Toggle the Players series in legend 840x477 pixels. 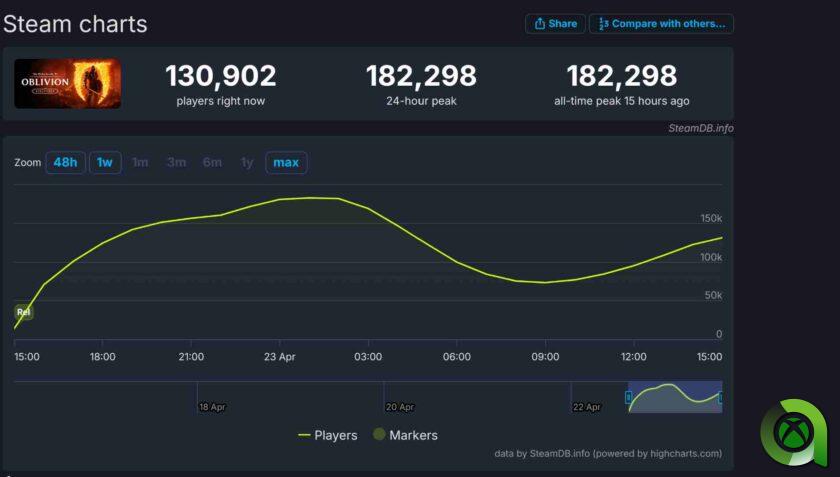328,435
